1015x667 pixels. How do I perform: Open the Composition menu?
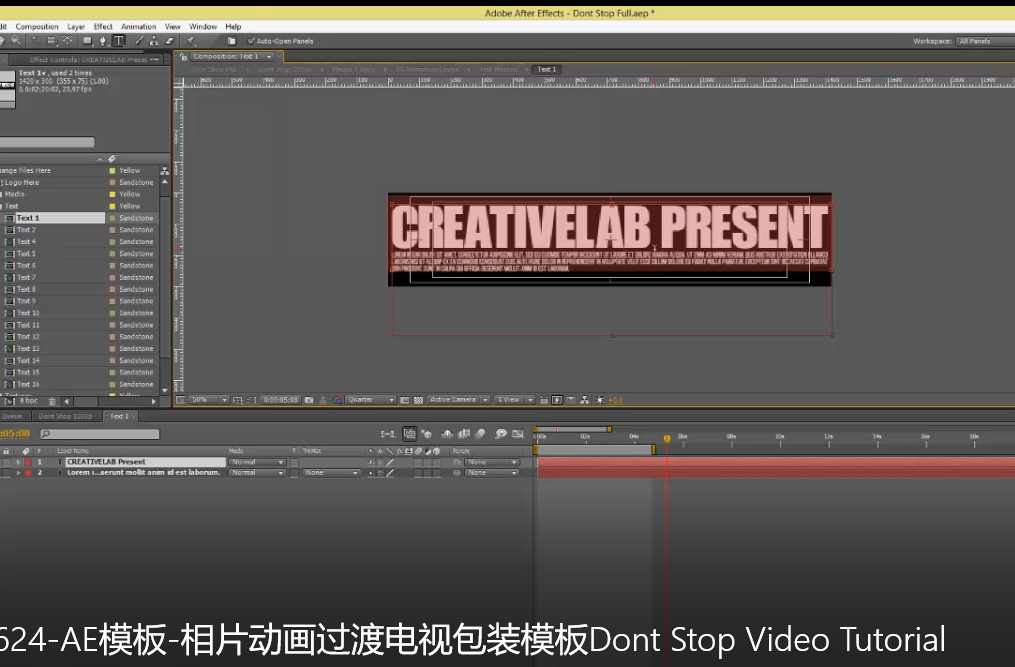pos(37,27)
